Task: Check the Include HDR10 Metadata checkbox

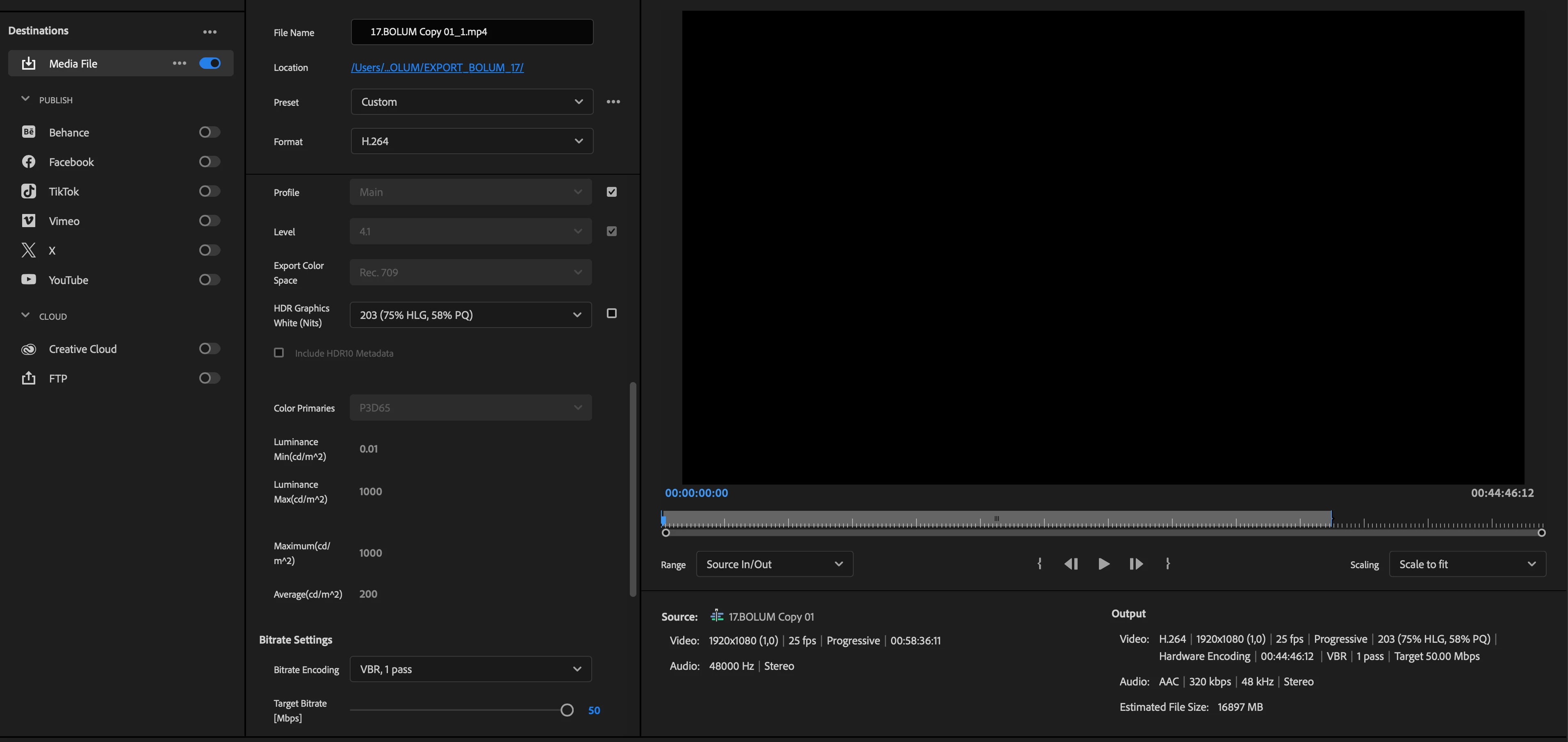Action: point(279,353)
